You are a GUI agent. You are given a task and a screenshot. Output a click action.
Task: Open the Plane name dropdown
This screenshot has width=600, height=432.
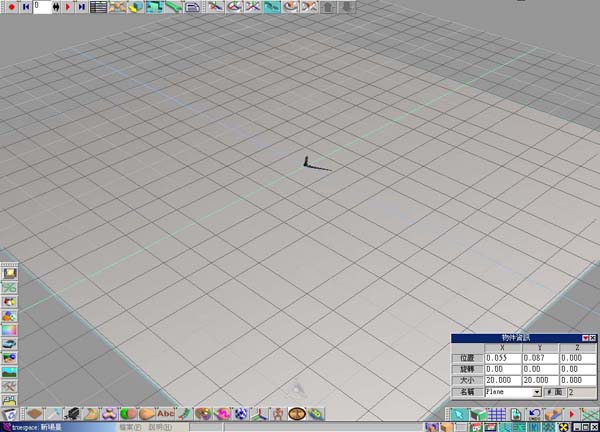[x=537, y=393]
